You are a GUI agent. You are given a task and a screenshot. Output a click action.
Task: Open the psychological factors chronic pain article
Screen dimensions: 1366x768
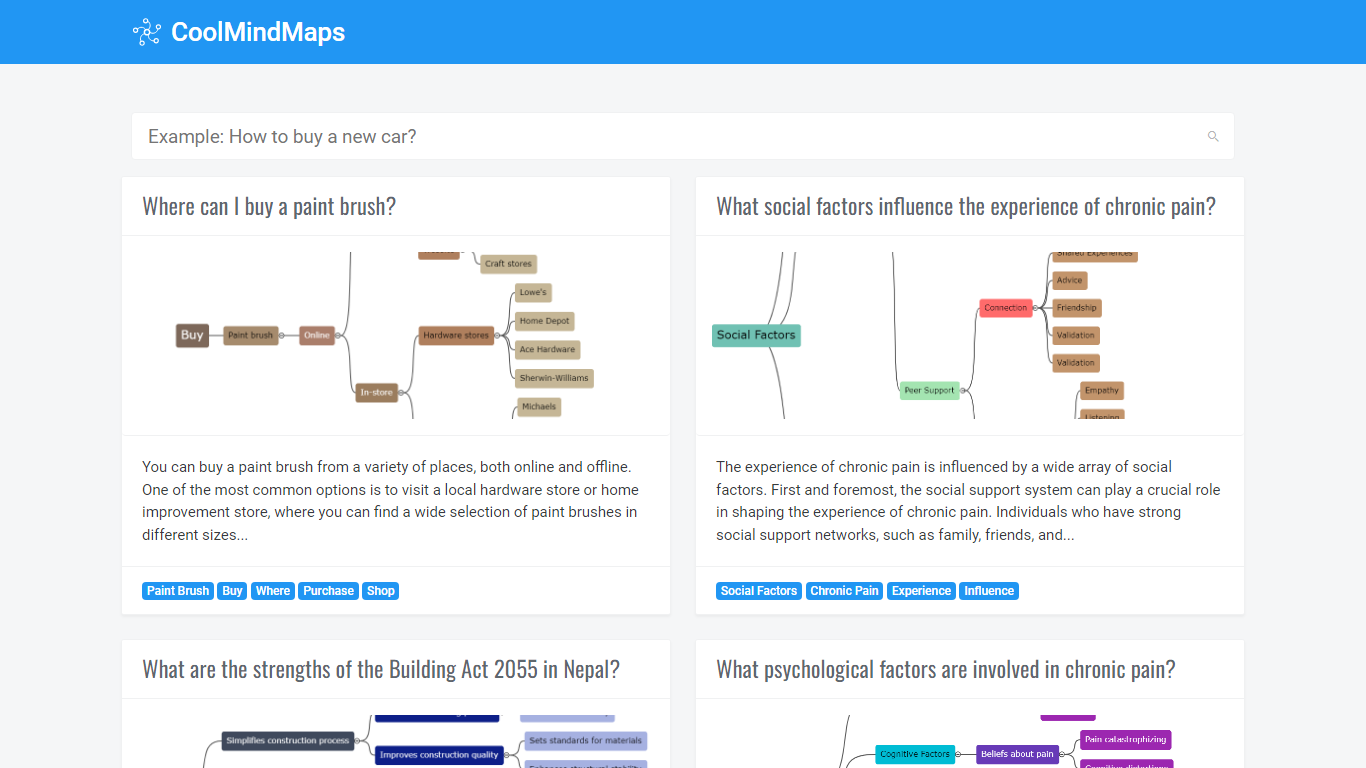pos(945,670)
